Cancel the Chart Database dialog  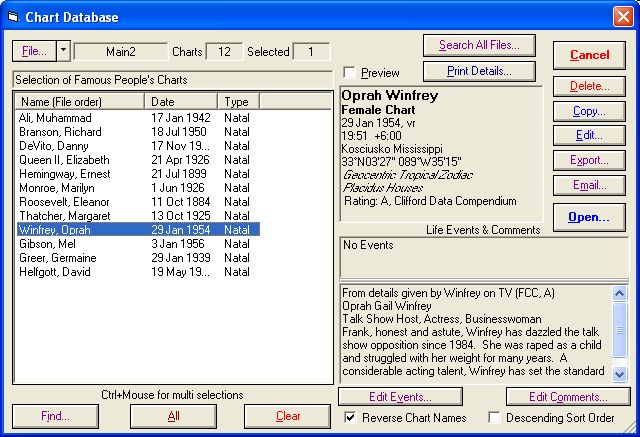(589, 55)
